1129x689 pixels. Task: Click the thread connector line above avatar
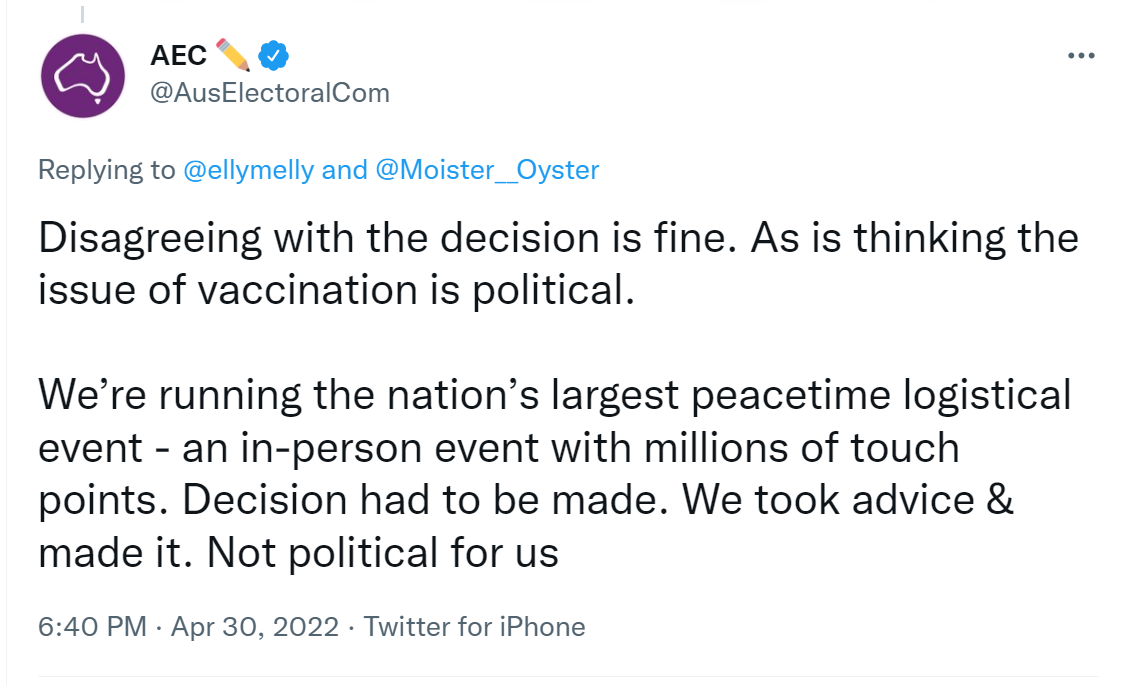[x=82, y=14]
